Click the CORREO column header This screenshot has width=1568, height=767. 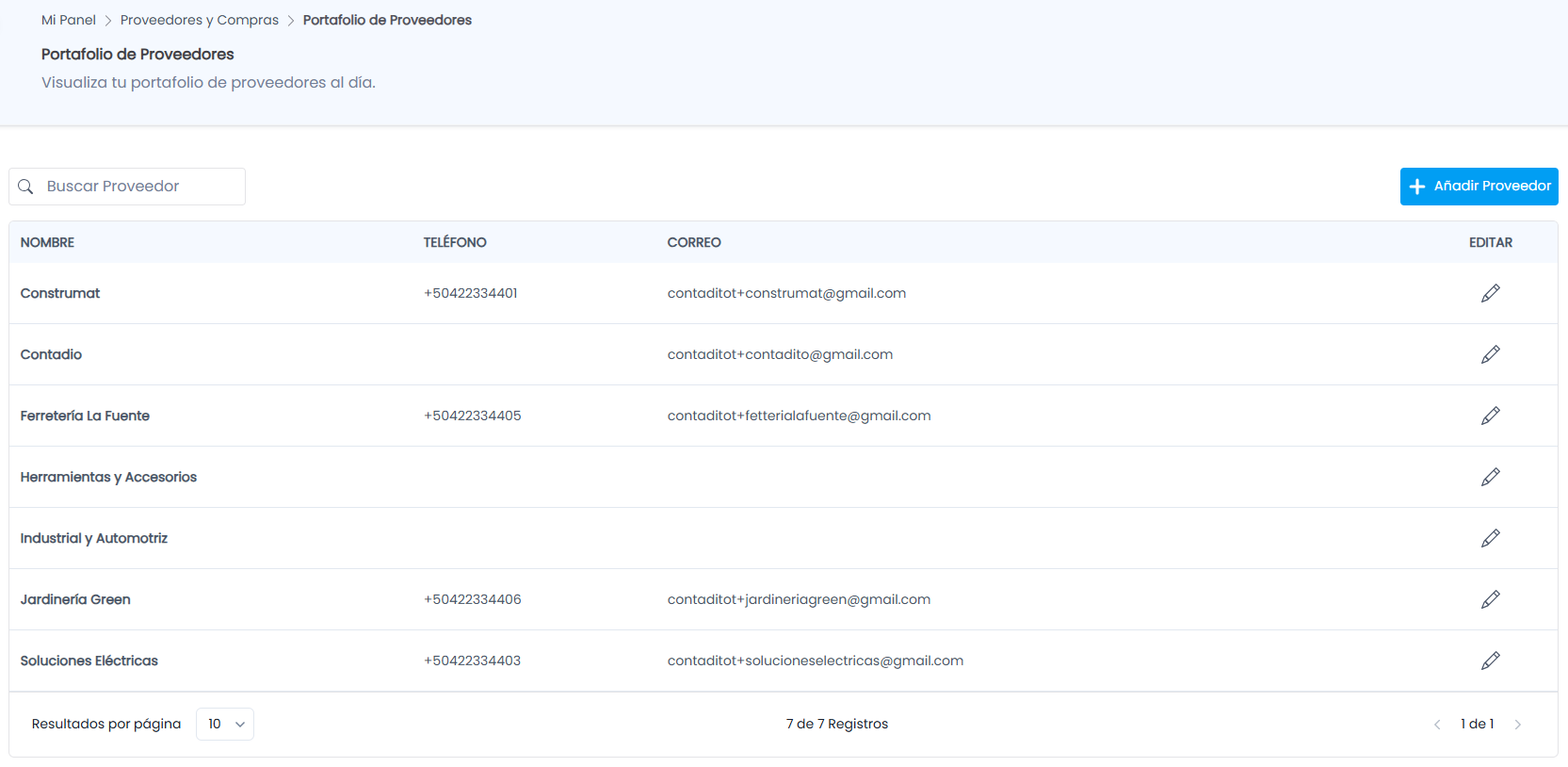point(694,242)
